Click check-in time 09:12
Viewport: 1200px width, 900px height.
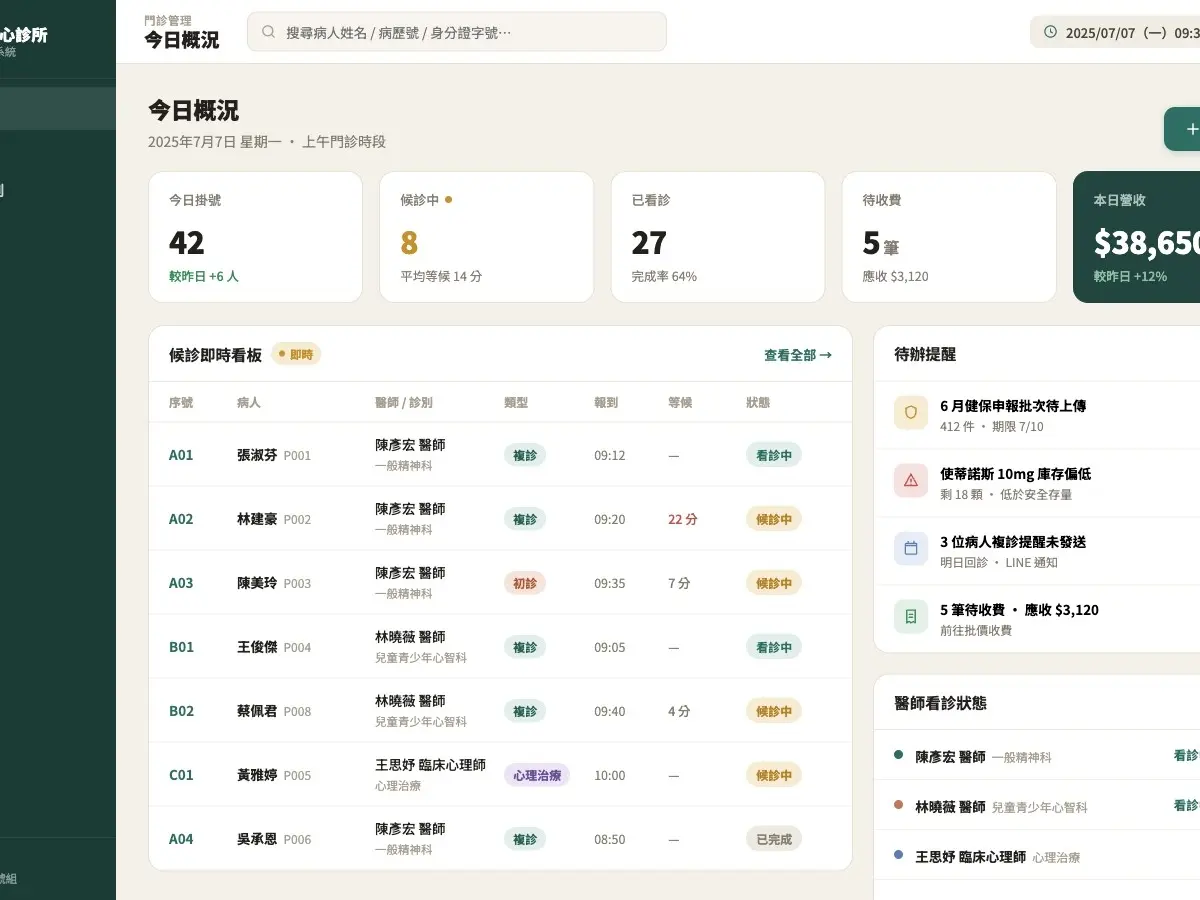tap(610, 455)
